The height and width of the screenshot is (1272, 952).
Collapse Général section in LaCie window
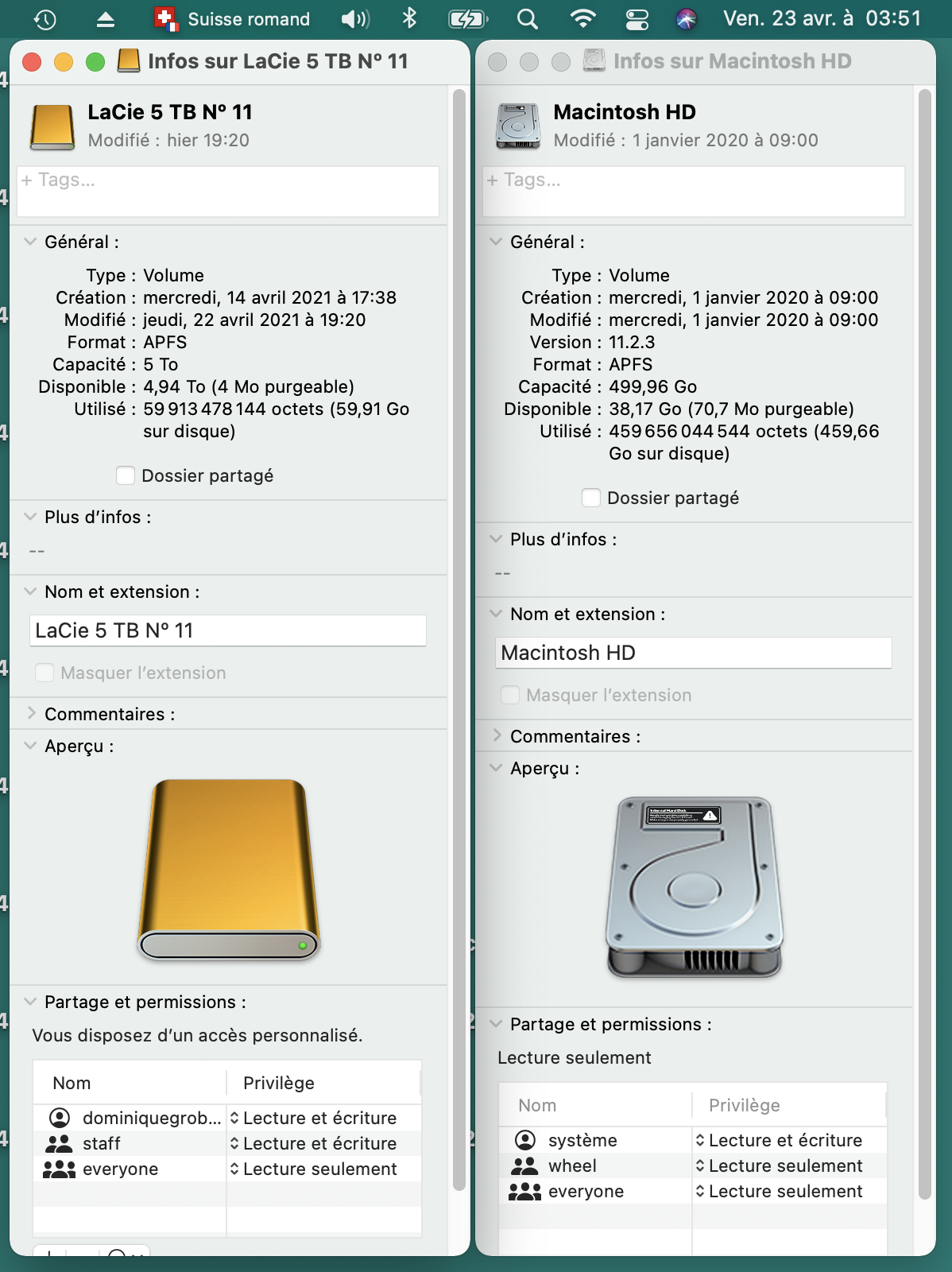pyautogui.click(x=30, y=242)
